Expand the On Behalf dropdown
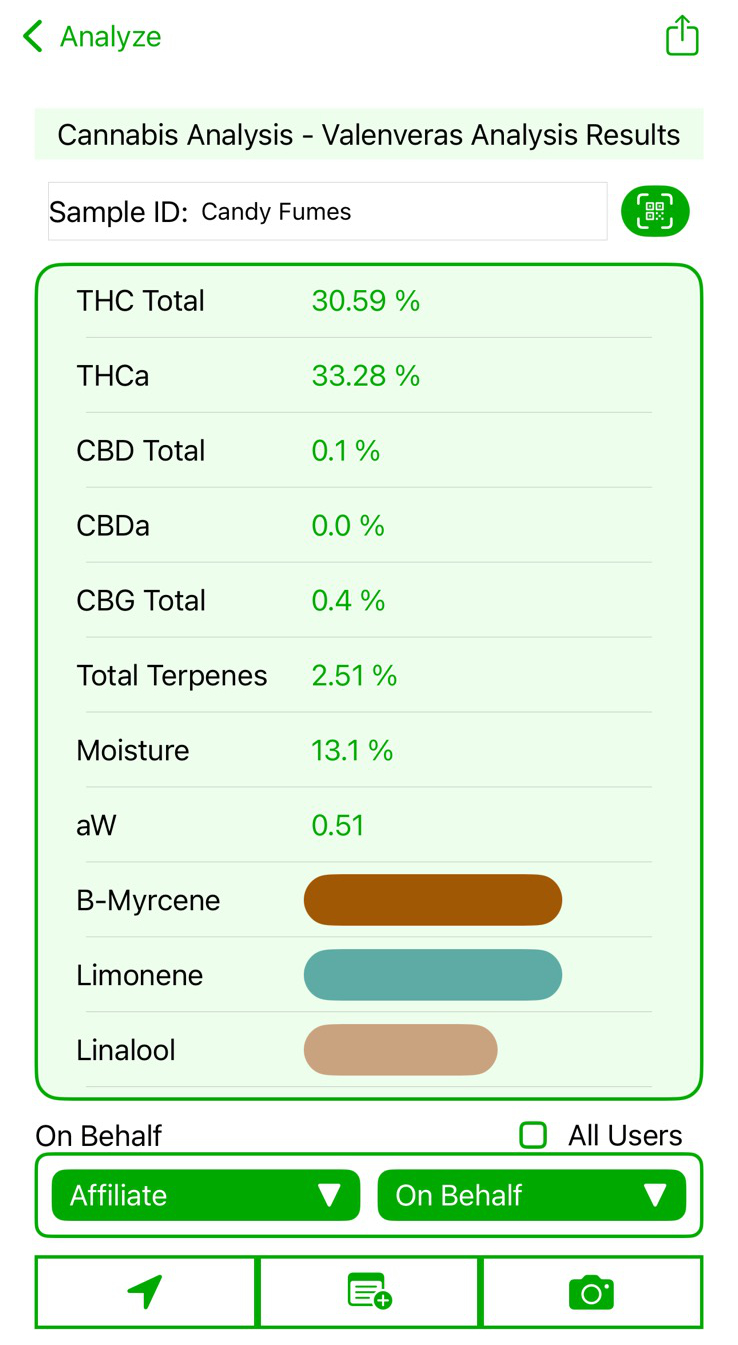The width and height of the screenshot is (738, 1345). pos(531,1195)
